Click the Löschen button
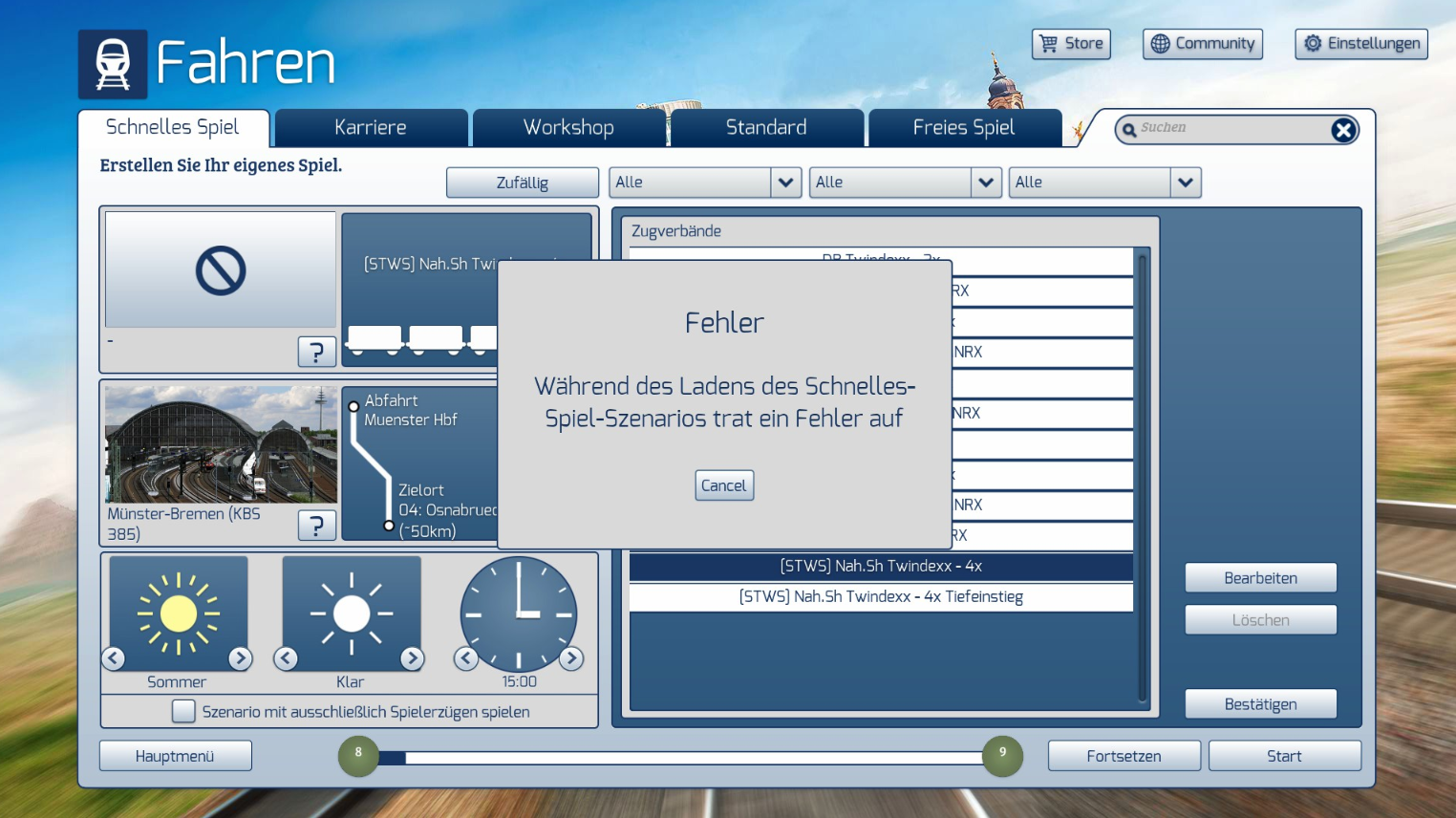1456x818 pixels. [1261, 620]
